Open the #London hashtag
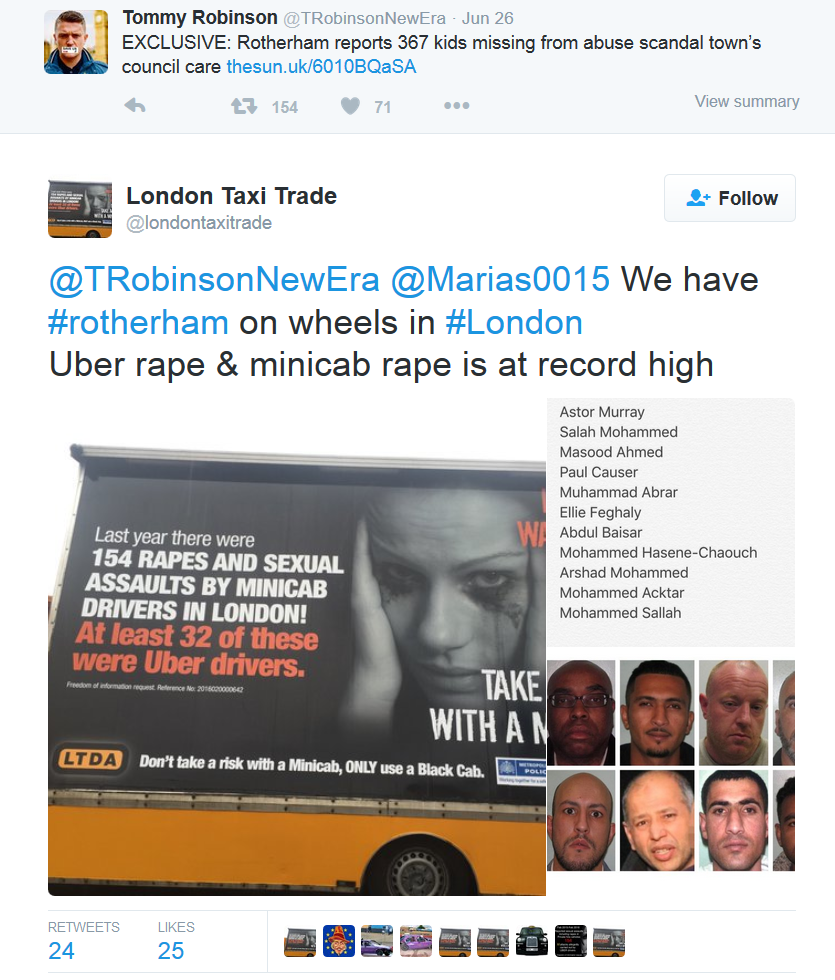Image resolution: width=835 pixels, height=980 pixels. point(514,322)
